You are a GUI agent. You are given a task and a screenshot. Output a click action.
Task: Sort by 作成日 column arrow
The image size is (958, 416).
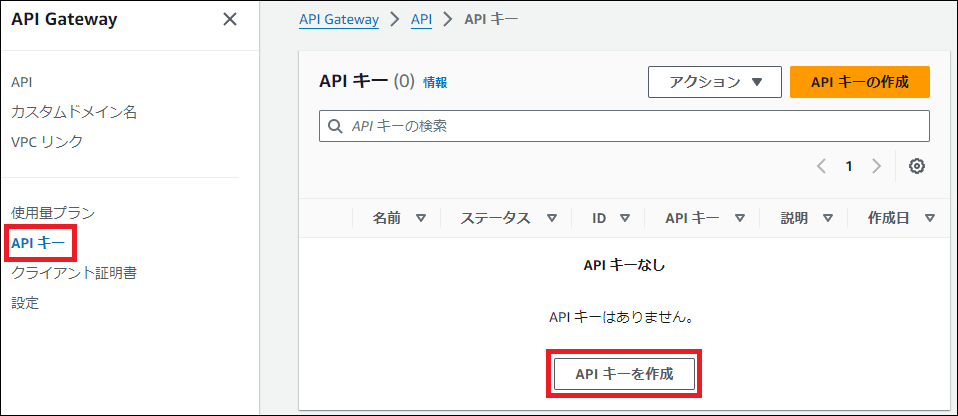(x=929, y=219)
